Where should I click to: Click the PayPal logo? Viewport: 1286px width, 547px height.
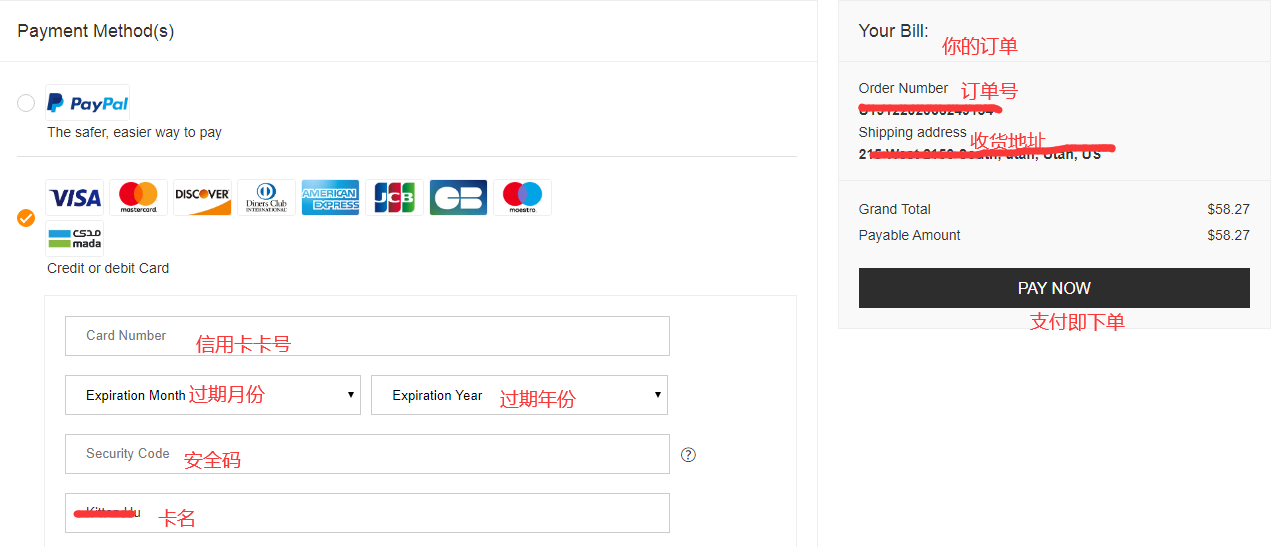pyautogui.click(x=88, y=103)
